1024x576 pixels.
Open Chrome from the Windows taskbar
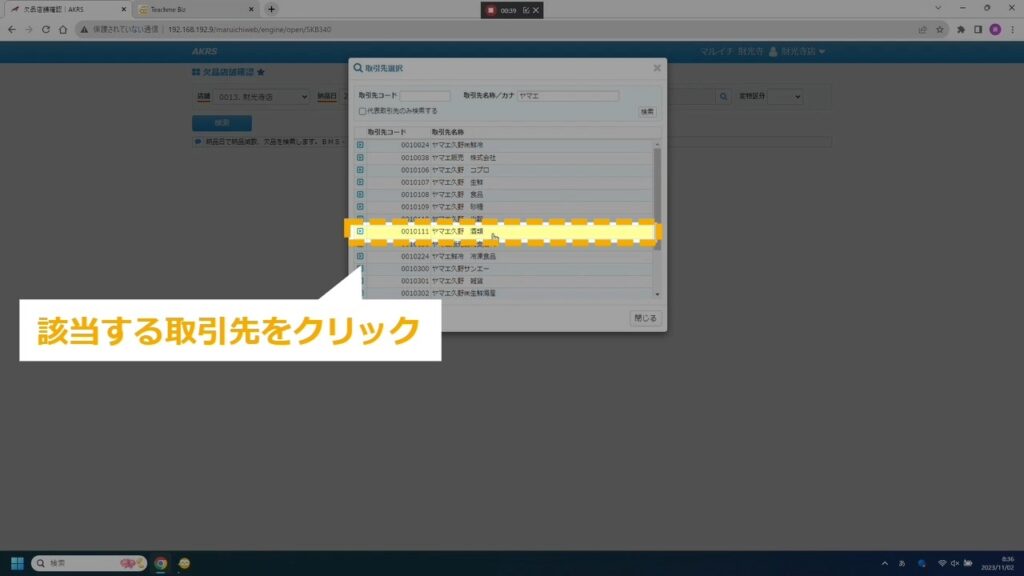tap(160, 563)
